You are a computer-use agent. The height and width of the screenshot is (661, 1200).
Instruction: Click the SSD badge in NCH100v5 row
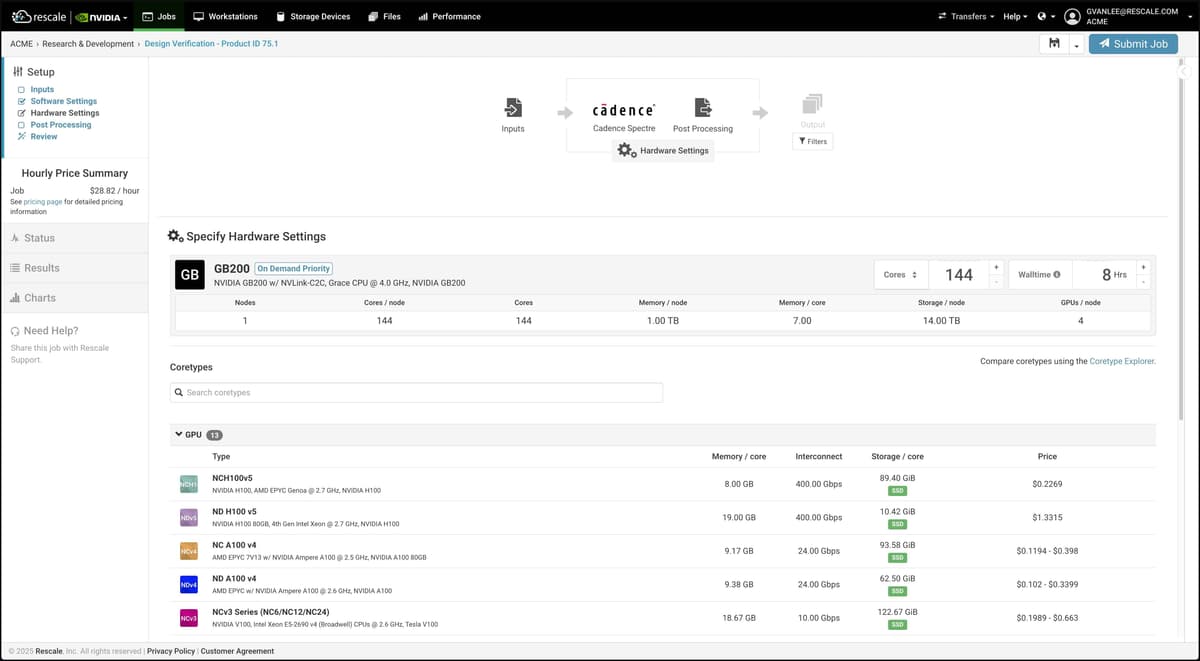pyautogui.click(x=897, y=491)
